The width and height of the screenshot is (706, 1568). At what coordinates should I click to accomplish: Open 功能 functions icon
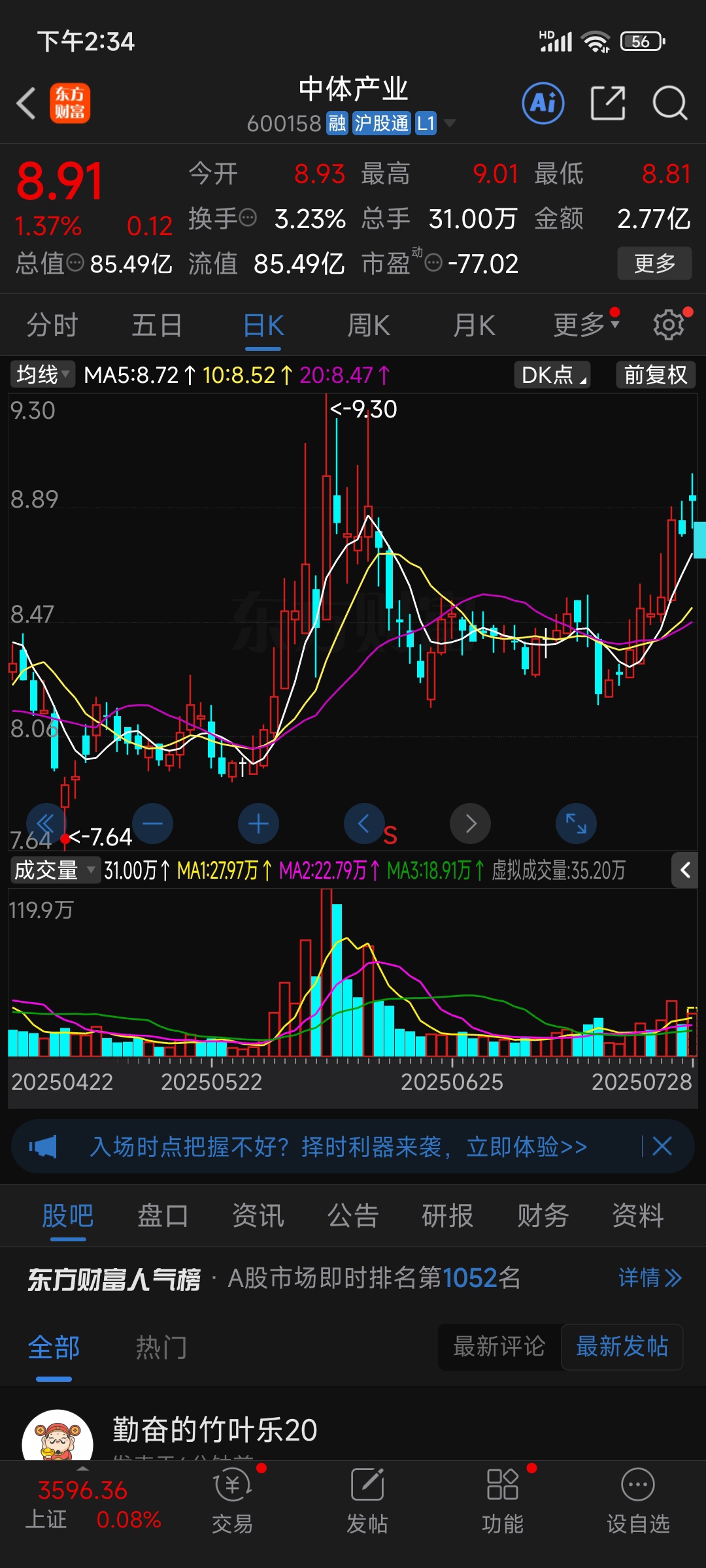click(503, 1501)
